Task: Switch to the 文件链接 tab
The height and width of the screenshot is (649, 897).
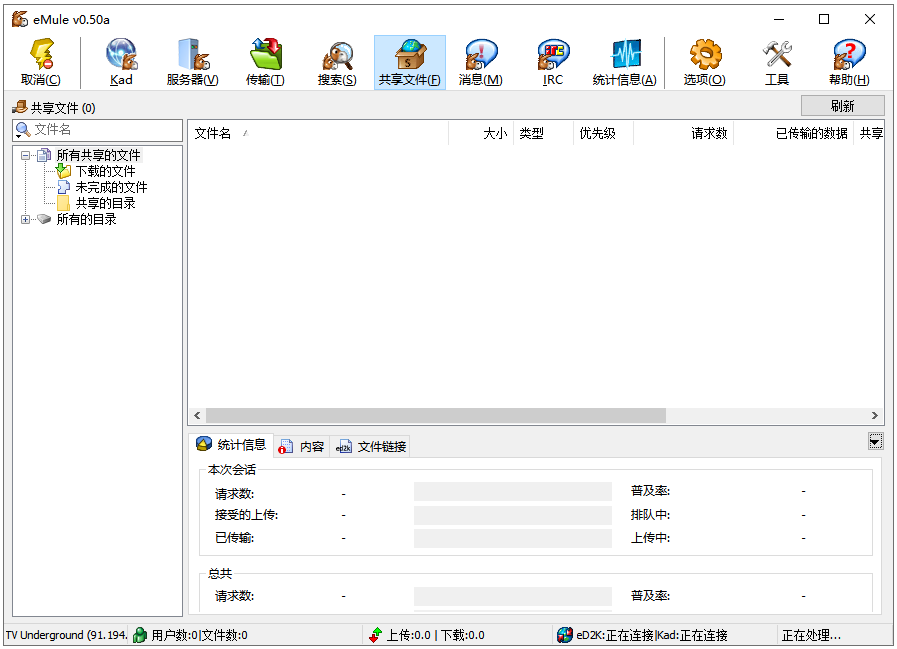Action: click(x=370, y=446)
